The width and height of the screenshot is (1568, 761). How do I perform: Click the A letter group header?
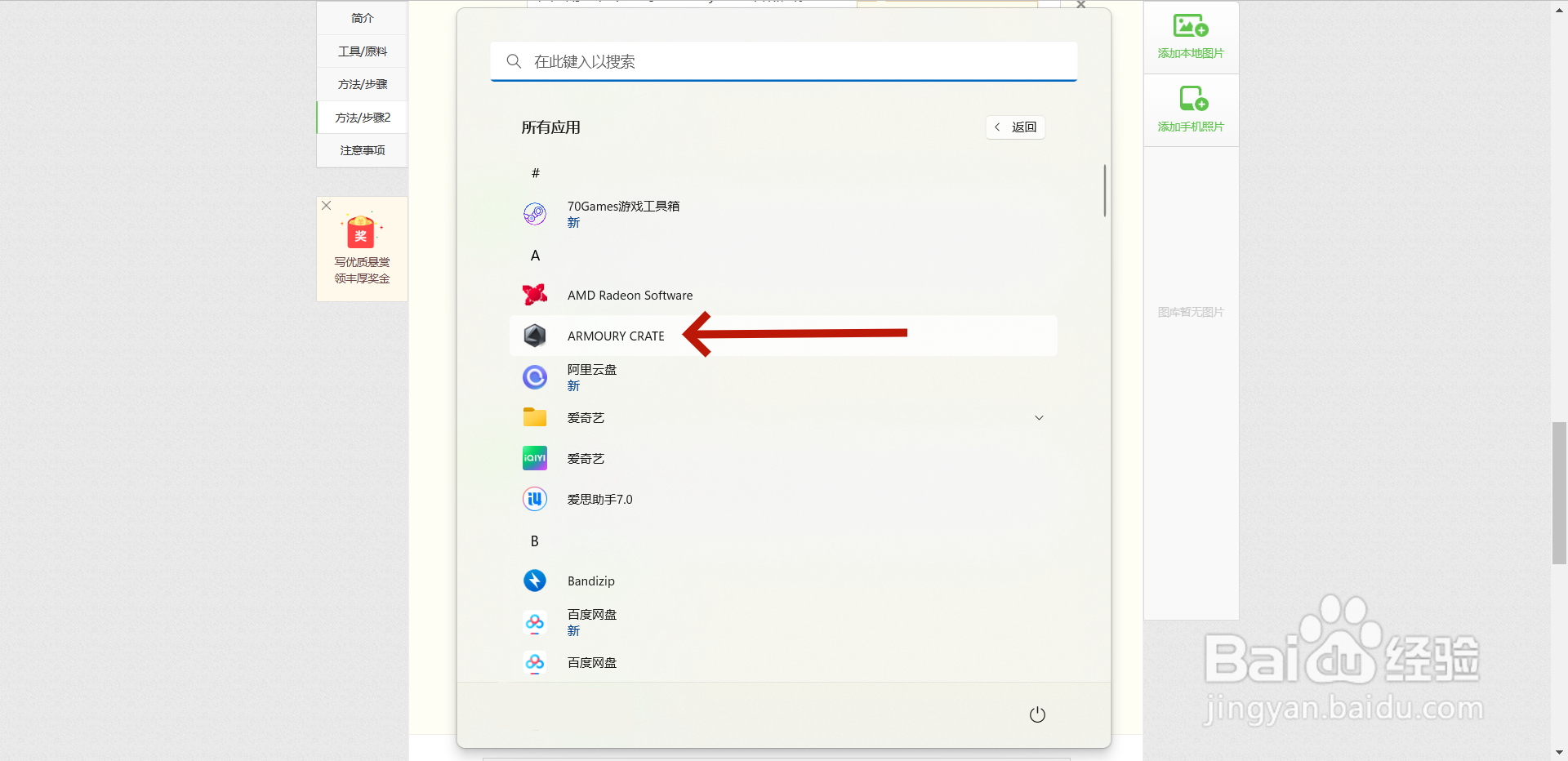click(535, 256)
